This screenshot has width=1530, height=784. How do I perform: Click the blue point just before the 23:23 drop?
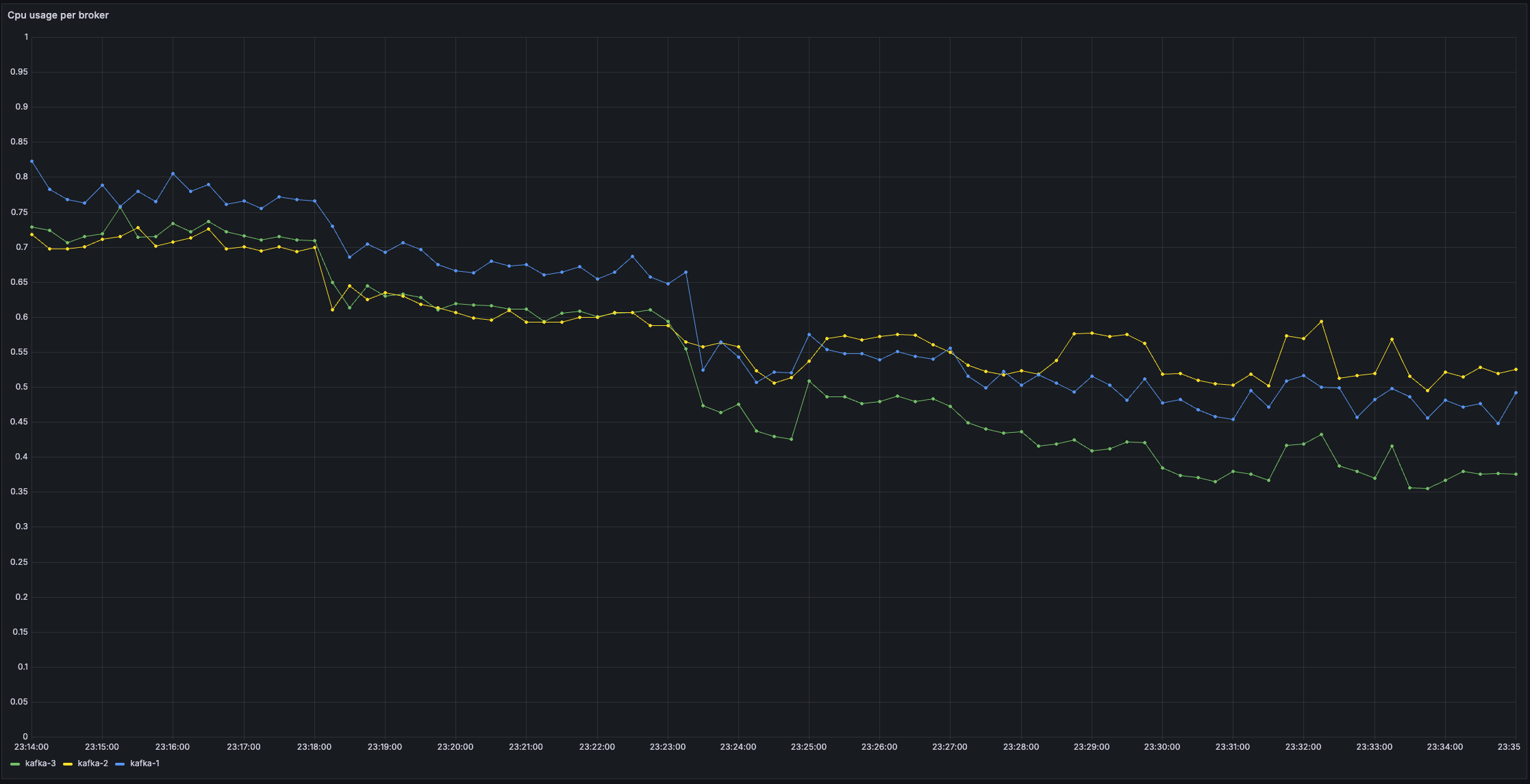pyautogui.click(x=686, y=272)
